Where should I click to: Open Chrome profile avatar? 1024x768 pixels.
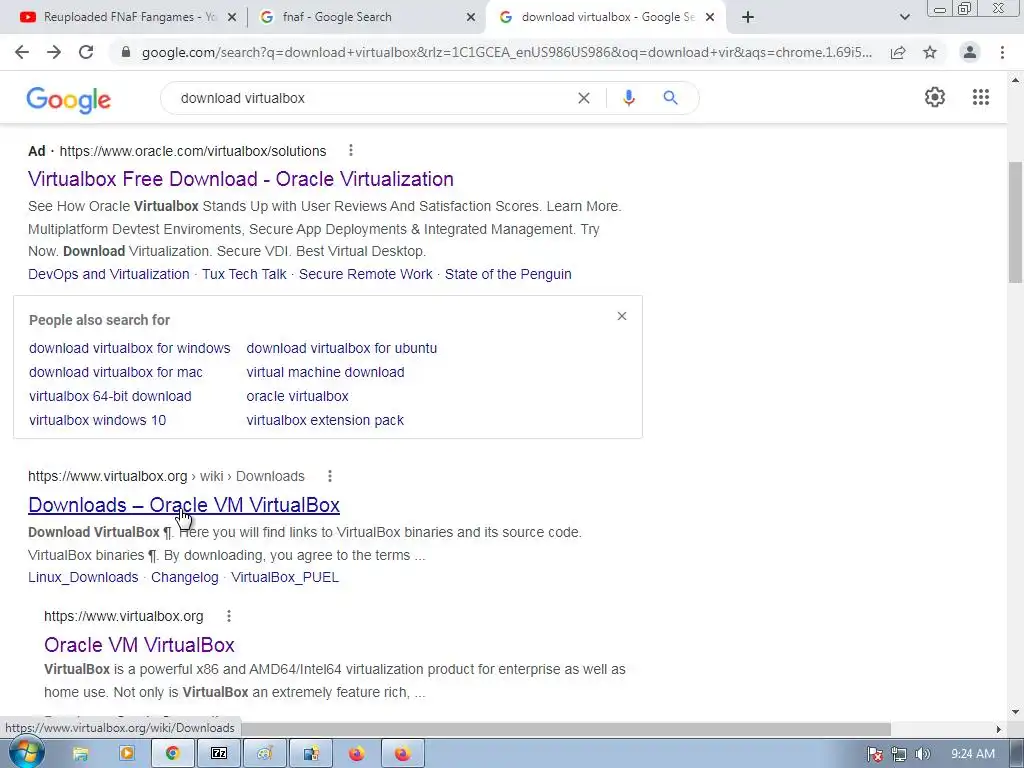(970, 52)
